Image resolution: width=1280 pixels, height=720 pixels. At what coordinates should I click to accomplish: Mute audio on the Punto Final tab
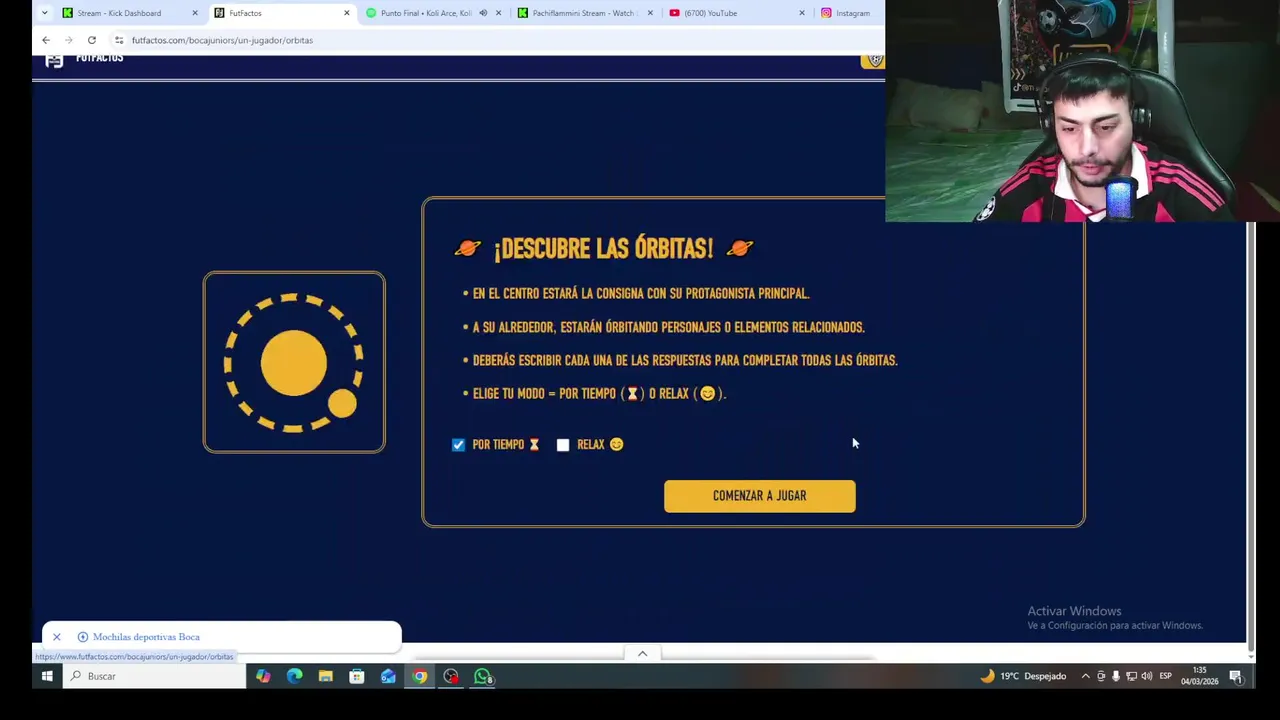483,13
